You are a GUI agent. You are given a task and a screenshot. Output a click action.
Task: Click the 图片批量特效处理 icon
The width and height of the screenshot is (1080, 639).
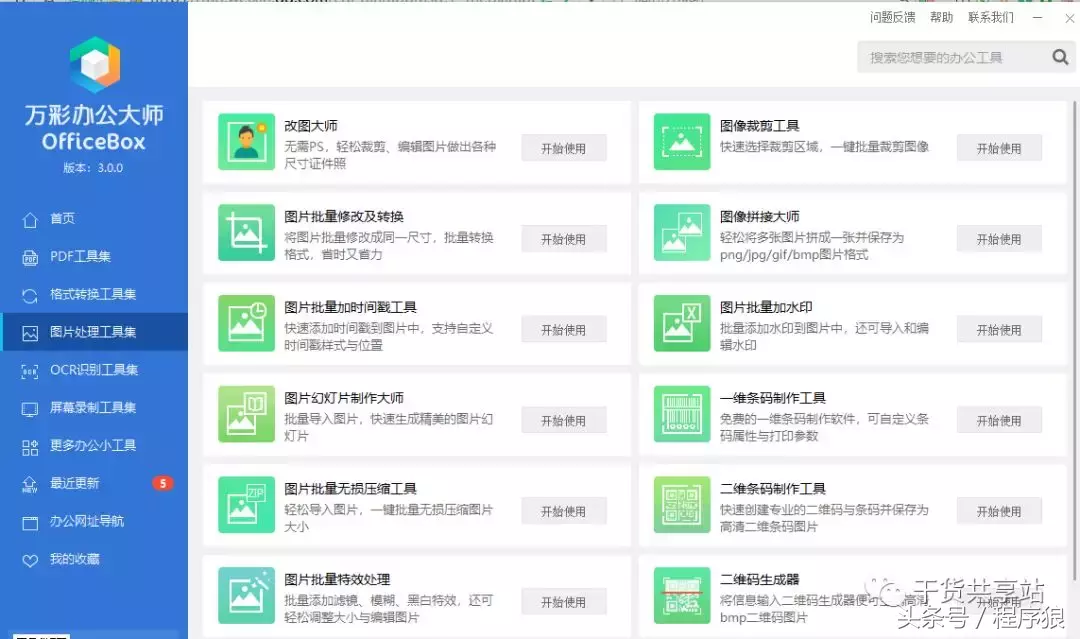pos(247,596)
